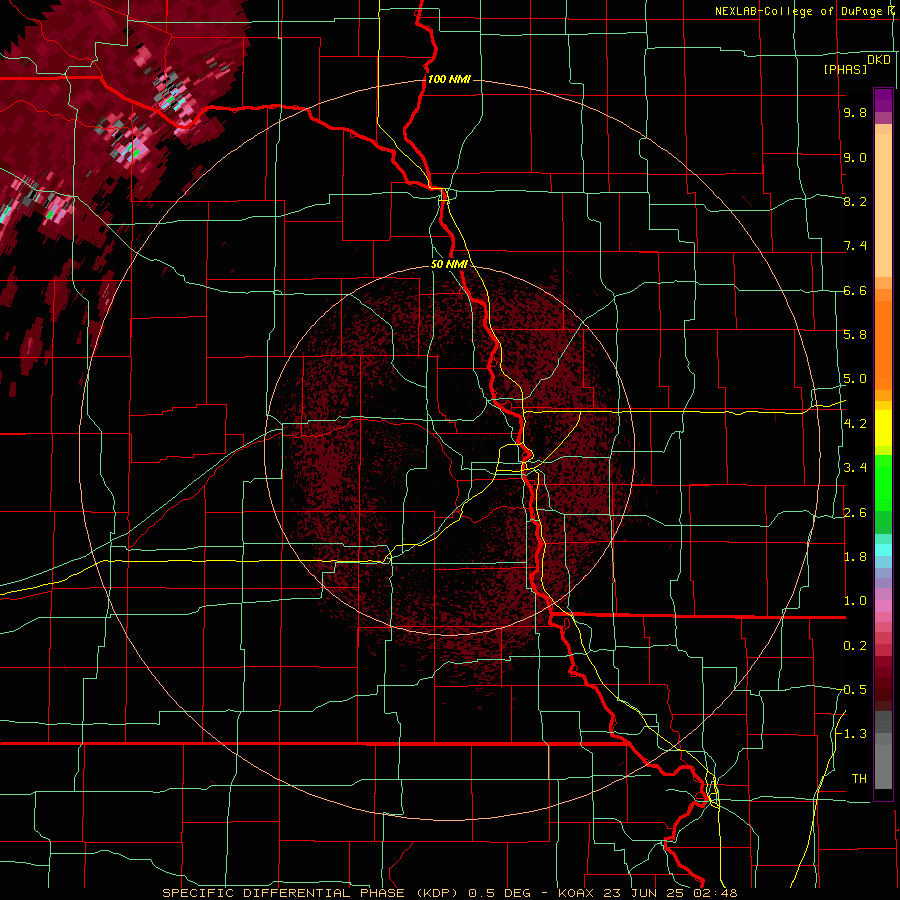Click the TH threshold label on scale
This screenshot has width=900, height=900.
pos(859,778)
